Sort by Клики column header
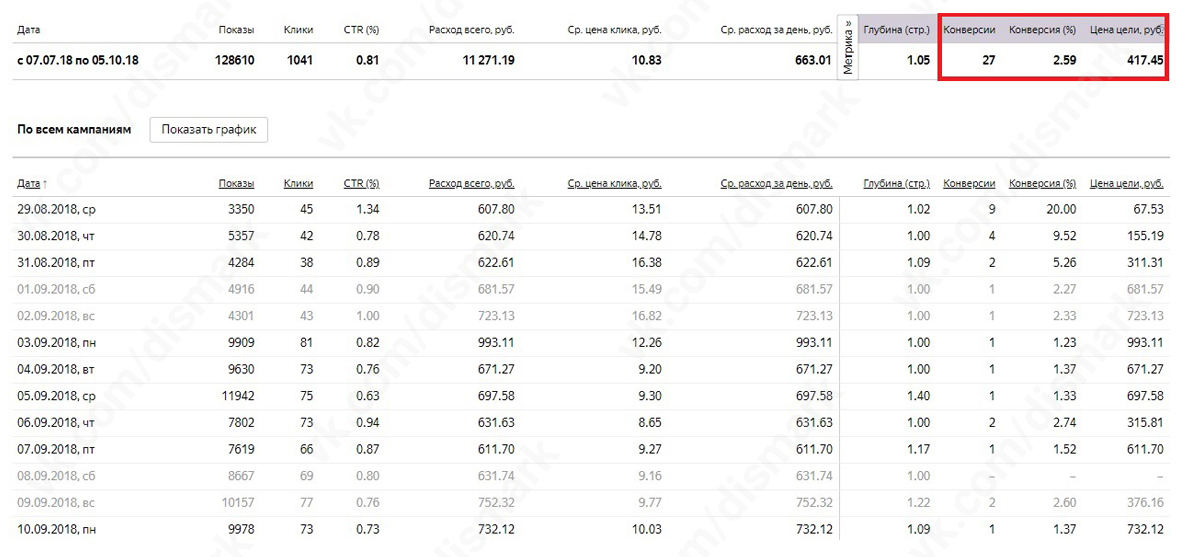The height and width of the screenshot is (557, 1179). 299,183
